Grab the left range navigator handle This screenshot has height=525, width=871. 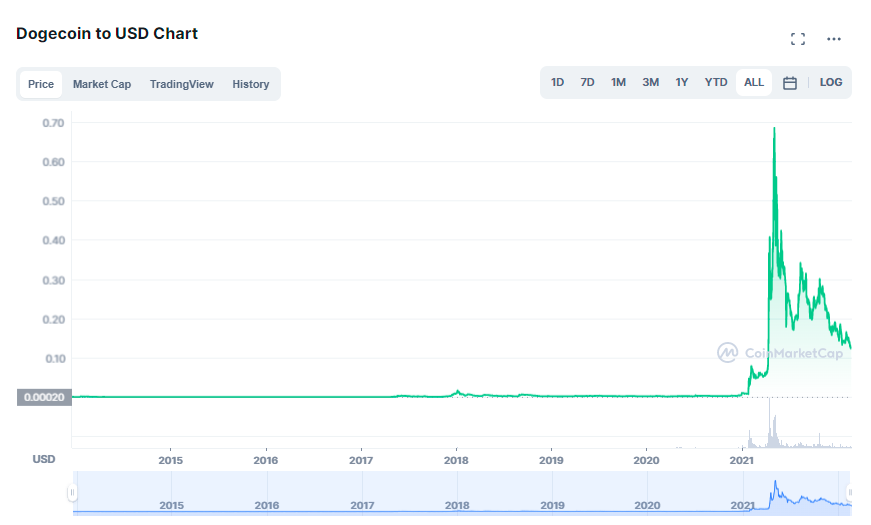click(72, 492)
